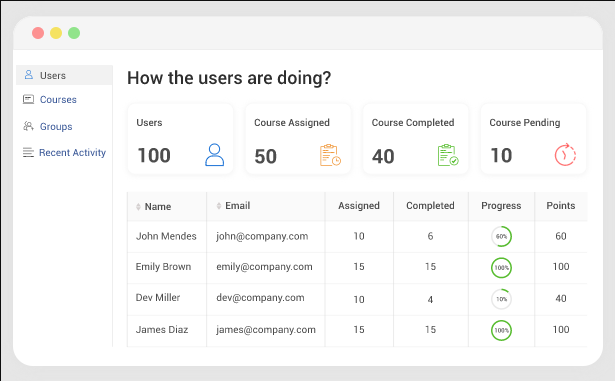Click Dev Miller assigned value 10
This screenshot has width=615, height=381.
click(x=359, y=300)
